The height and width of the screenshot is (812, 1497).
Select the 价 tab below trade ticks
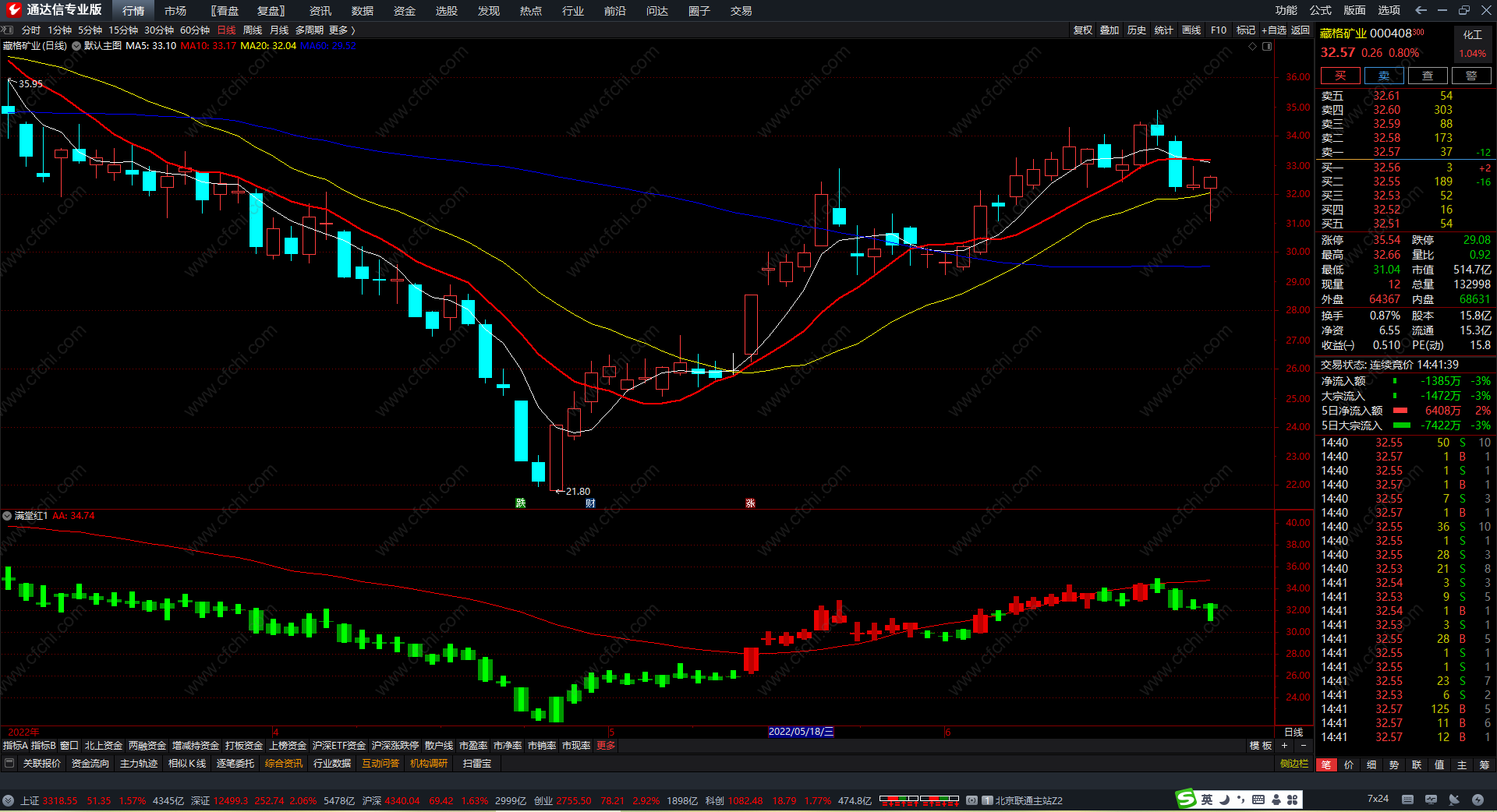(x=1349, y=764)
